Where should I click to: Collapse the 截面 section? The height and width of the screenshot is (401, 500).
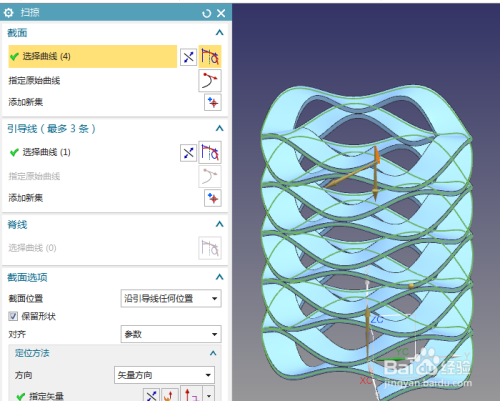219,33
